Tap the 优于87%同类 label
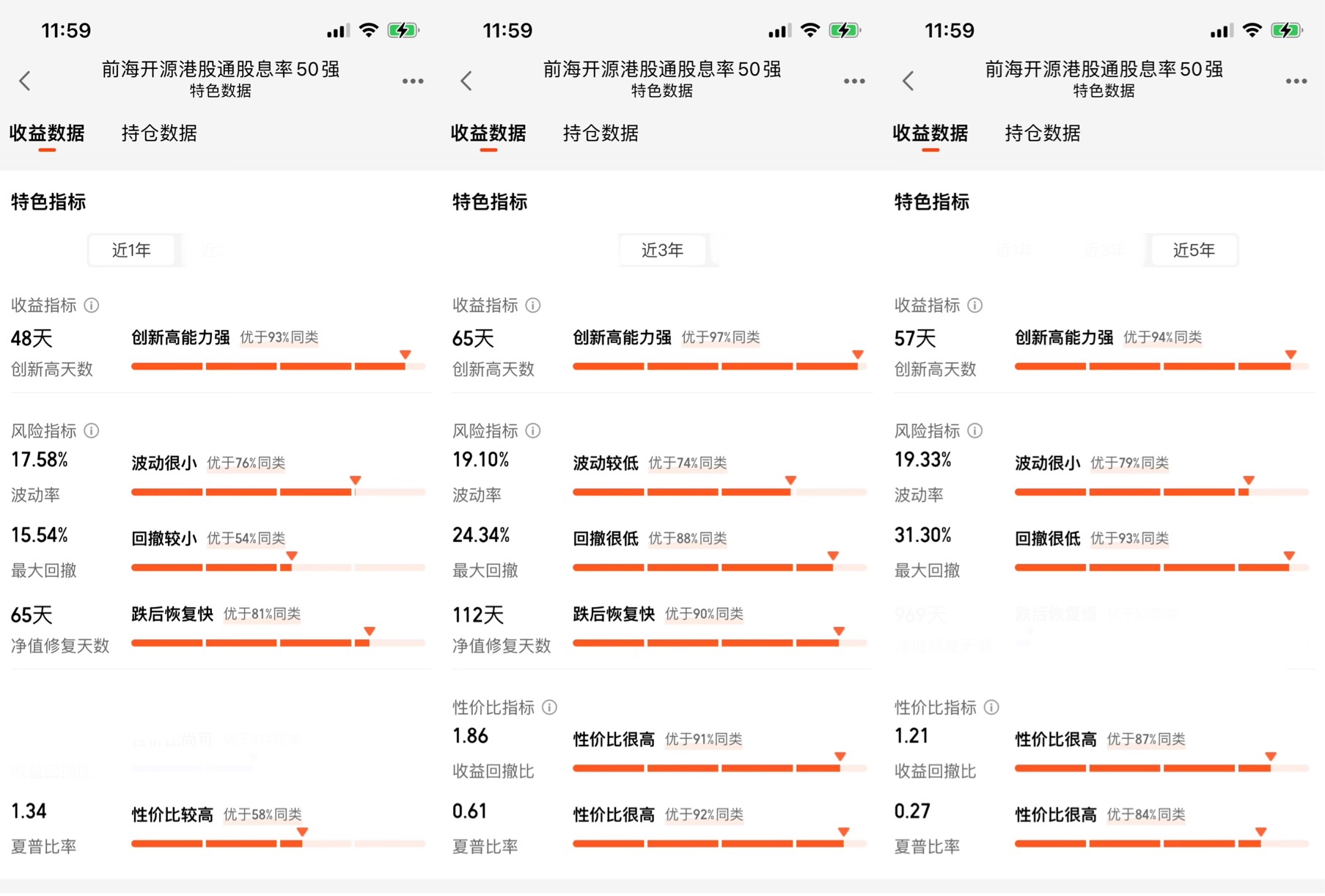1325x896 pixels. [1146, 739]
